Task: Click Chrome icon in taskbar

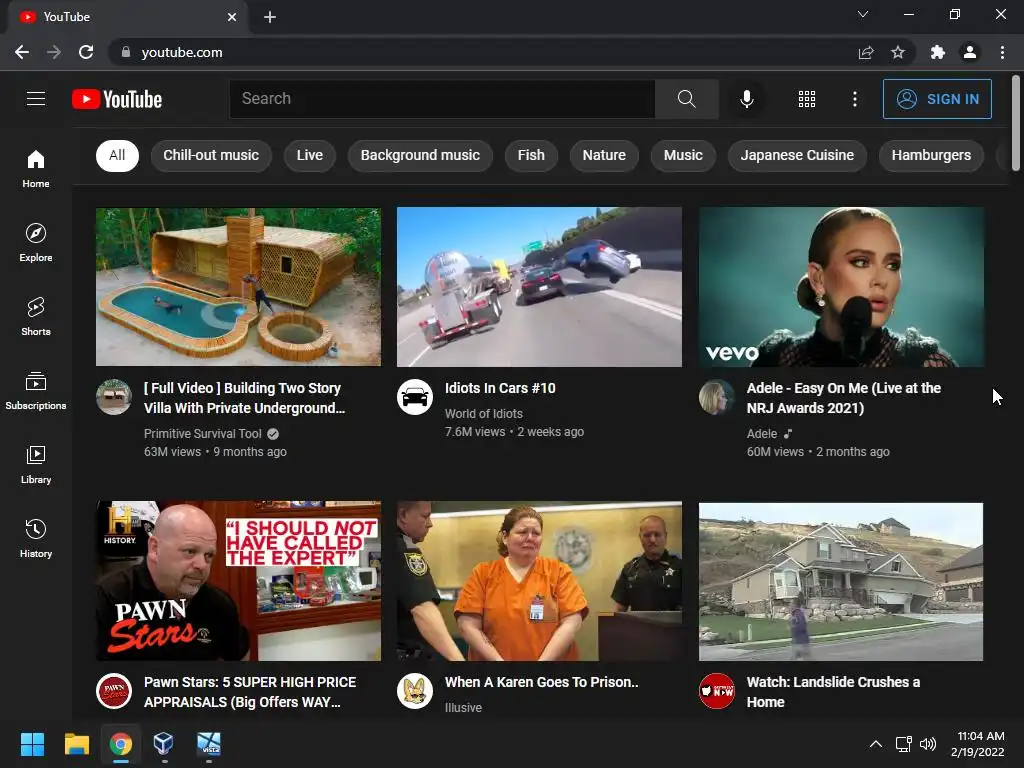Action: click(x=121, y=744)
